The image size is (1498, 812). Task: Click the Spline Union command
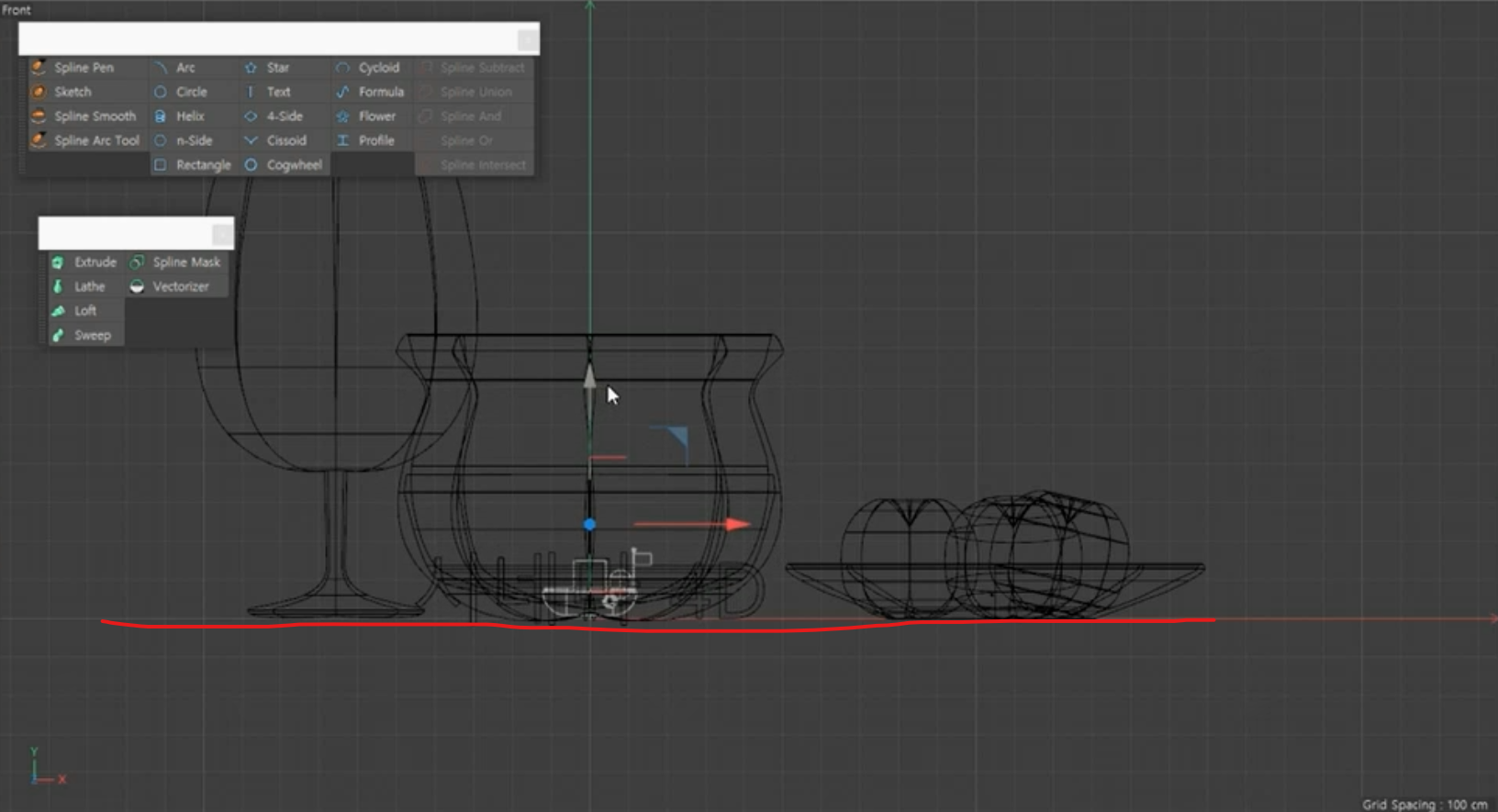pos(474,92)
